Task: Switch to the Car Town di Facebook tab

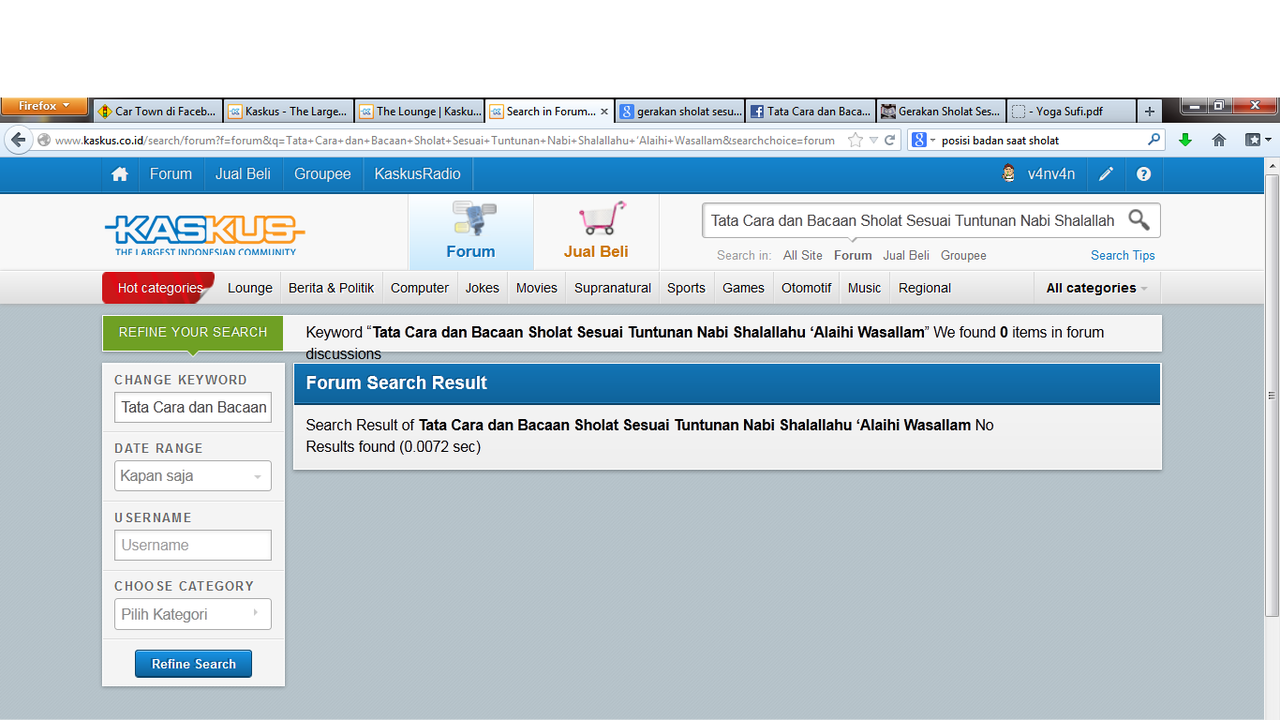Action: pyautogui.click(x=157, y=111)
